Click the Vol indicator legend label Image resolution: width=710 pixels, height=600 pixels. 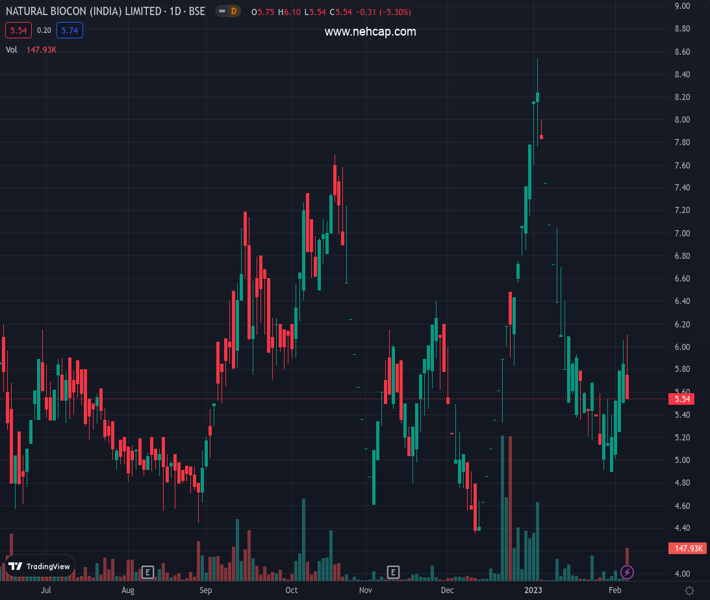tap(11, 49)
